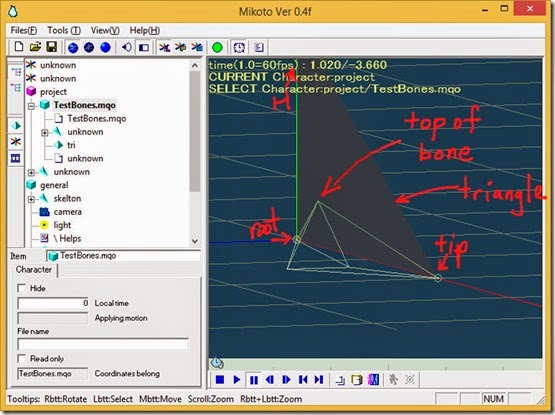Select the TestBones.mqo file child item
Image resolution: width=555 pixels, height=415 pixels.
click(x=96, y=119)
